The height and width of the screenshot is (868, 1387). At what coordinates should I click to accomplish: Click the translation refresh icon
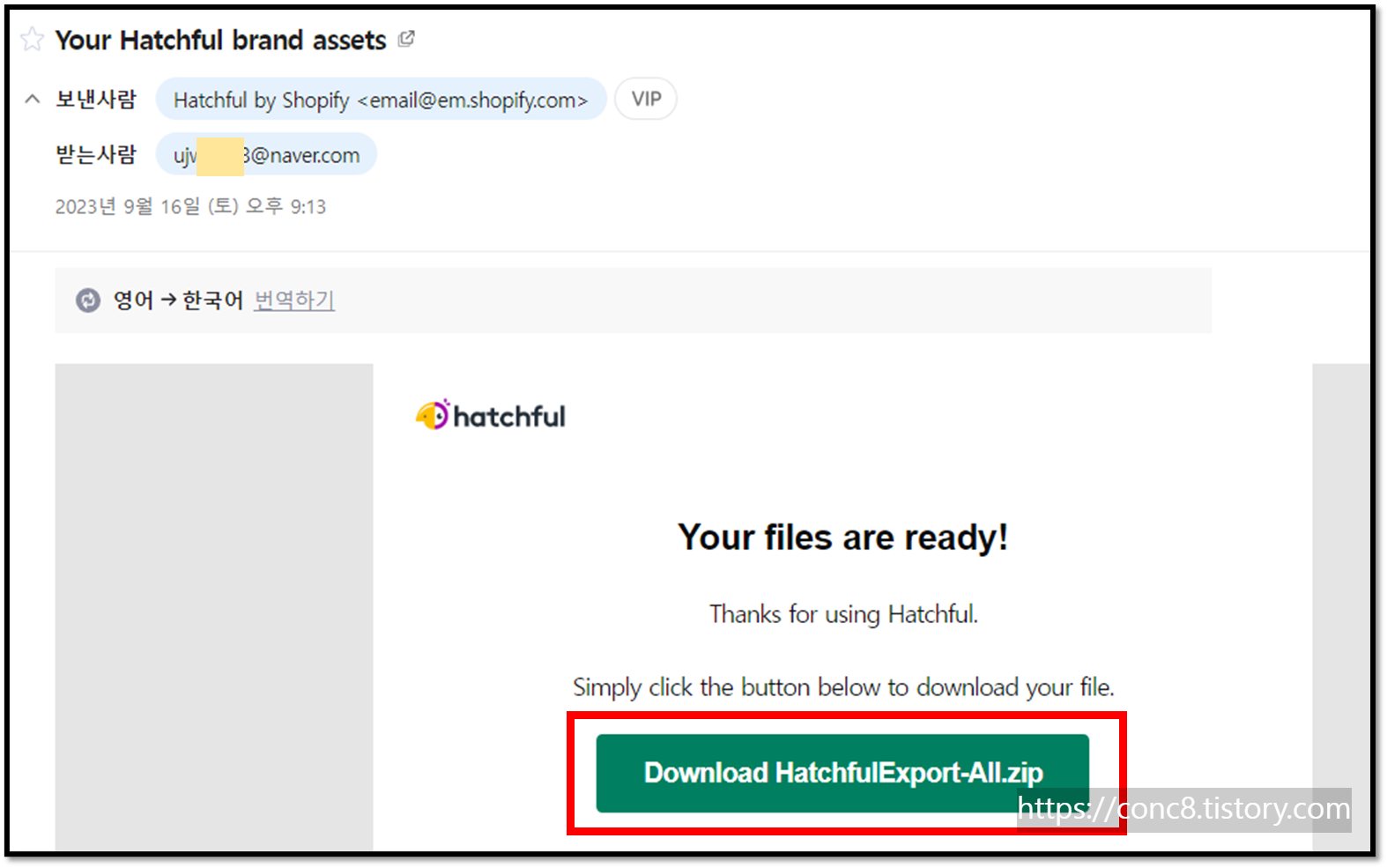[x=88, y=300]
